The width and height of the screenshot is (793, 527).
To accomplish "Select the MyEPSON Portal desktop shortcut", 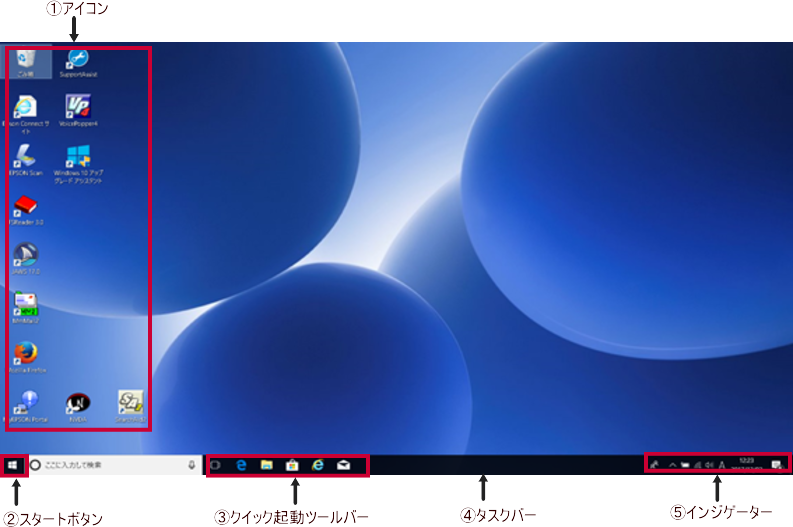I will click(x=26, y=406).
